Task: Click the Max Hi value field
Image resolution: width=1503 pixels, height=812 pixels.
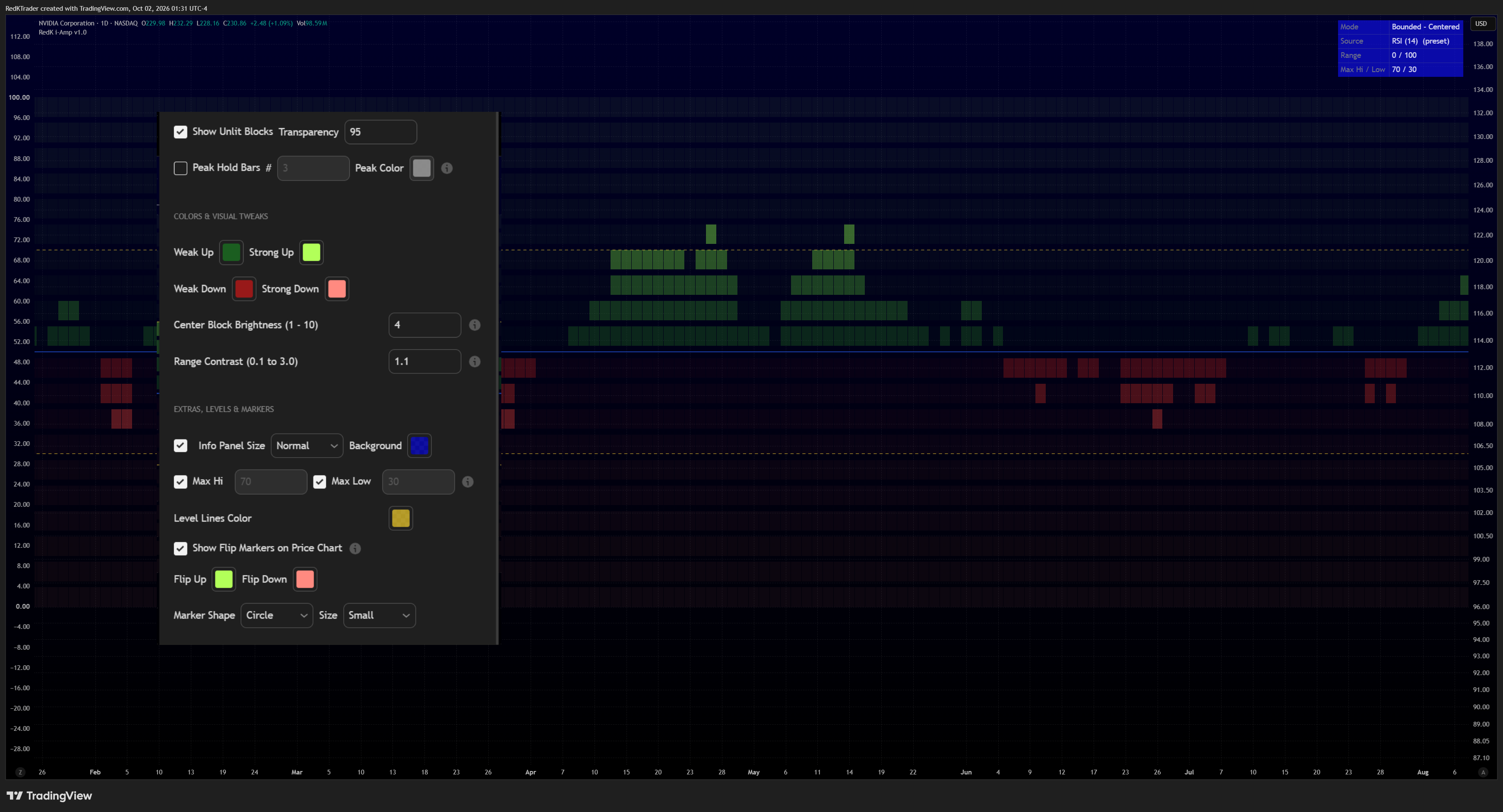Action: [x=271, y=482]
